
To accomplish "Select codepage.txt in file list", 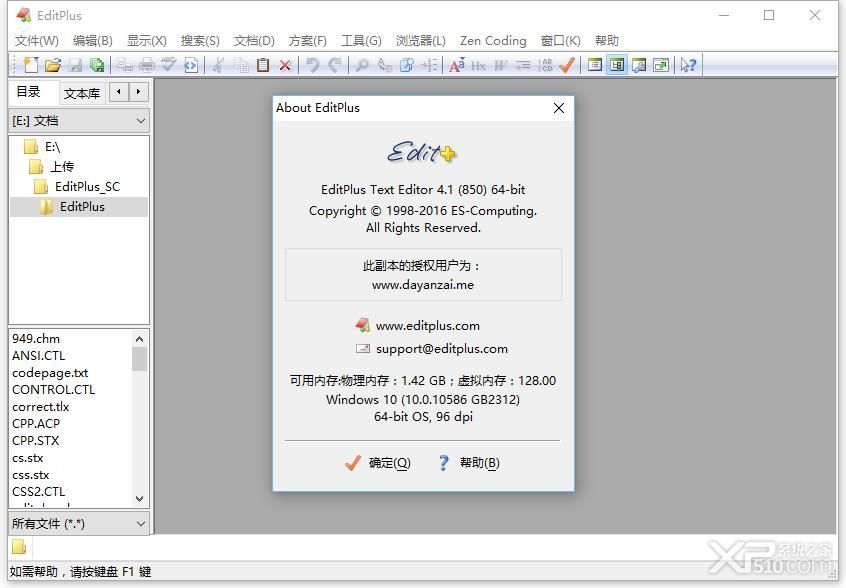I will pyautogui.click(x=50, y=373).
